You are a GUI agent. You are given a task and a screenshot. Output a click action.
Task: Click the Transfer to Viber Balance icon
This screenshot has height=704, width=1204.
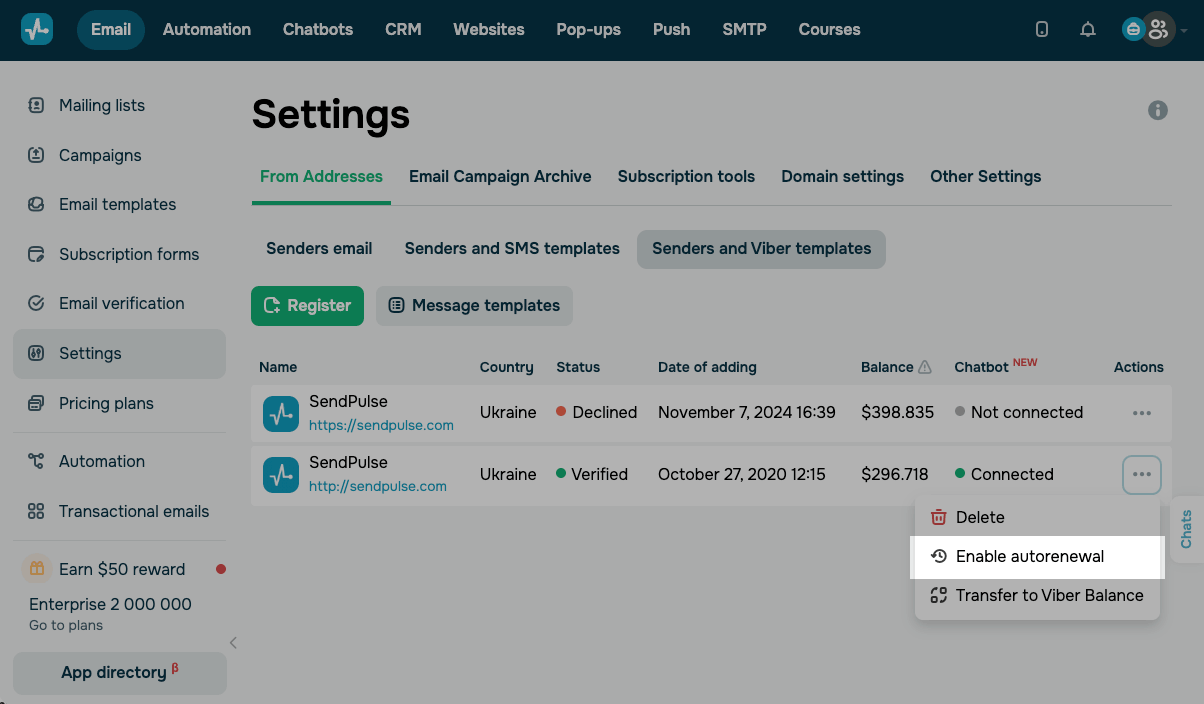point(939,595)
